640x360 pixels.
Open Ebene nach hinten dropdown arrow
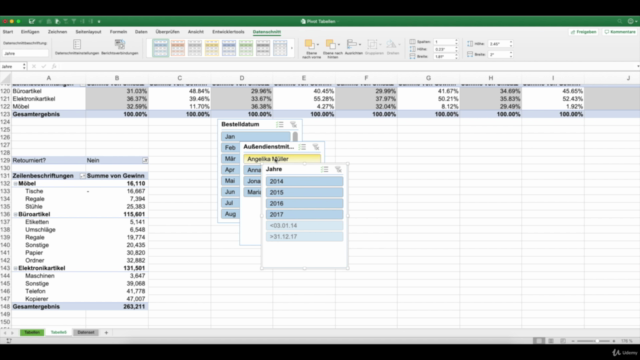339,44
